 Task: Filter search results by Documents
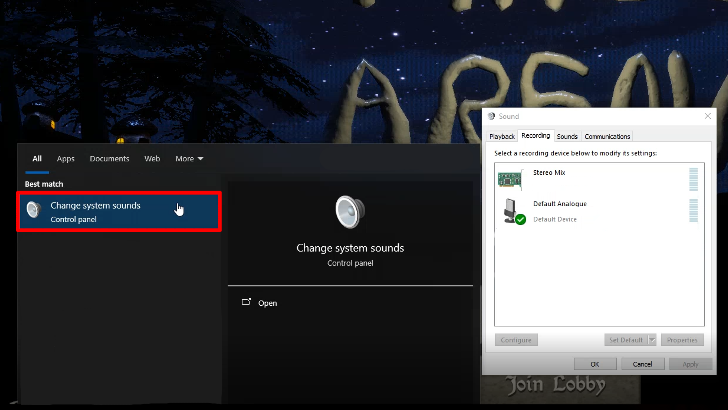110,159
